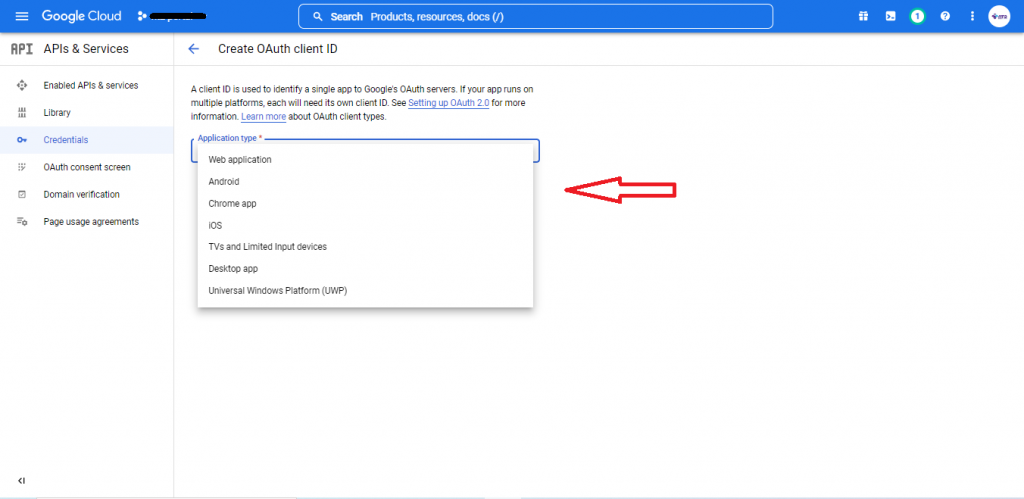Click the Library grid icon

22,113
